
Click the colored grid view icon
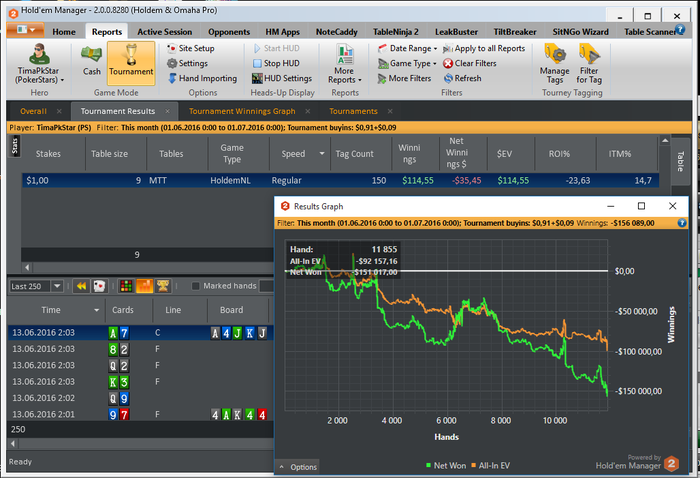(x=126, y=286)
